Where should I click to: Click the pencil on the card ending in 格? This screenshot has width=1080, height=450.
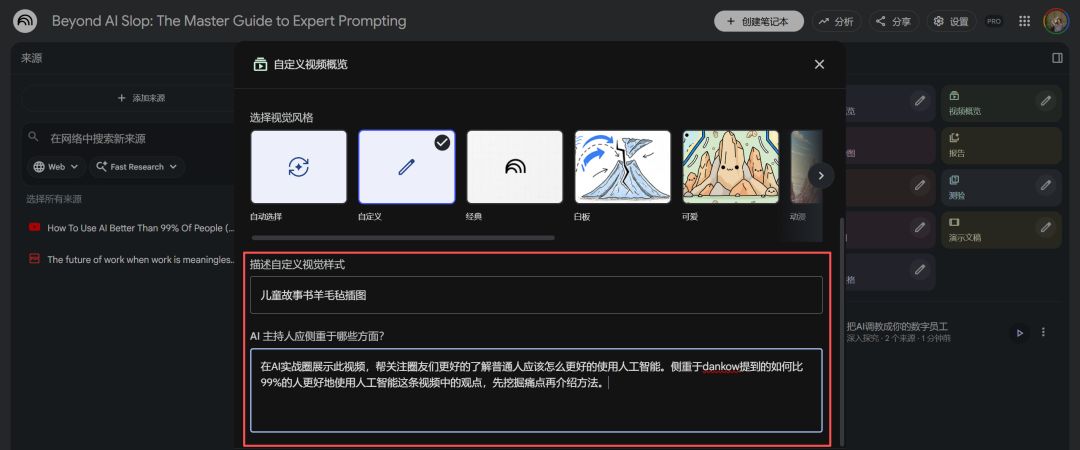[x=920, y=269]
